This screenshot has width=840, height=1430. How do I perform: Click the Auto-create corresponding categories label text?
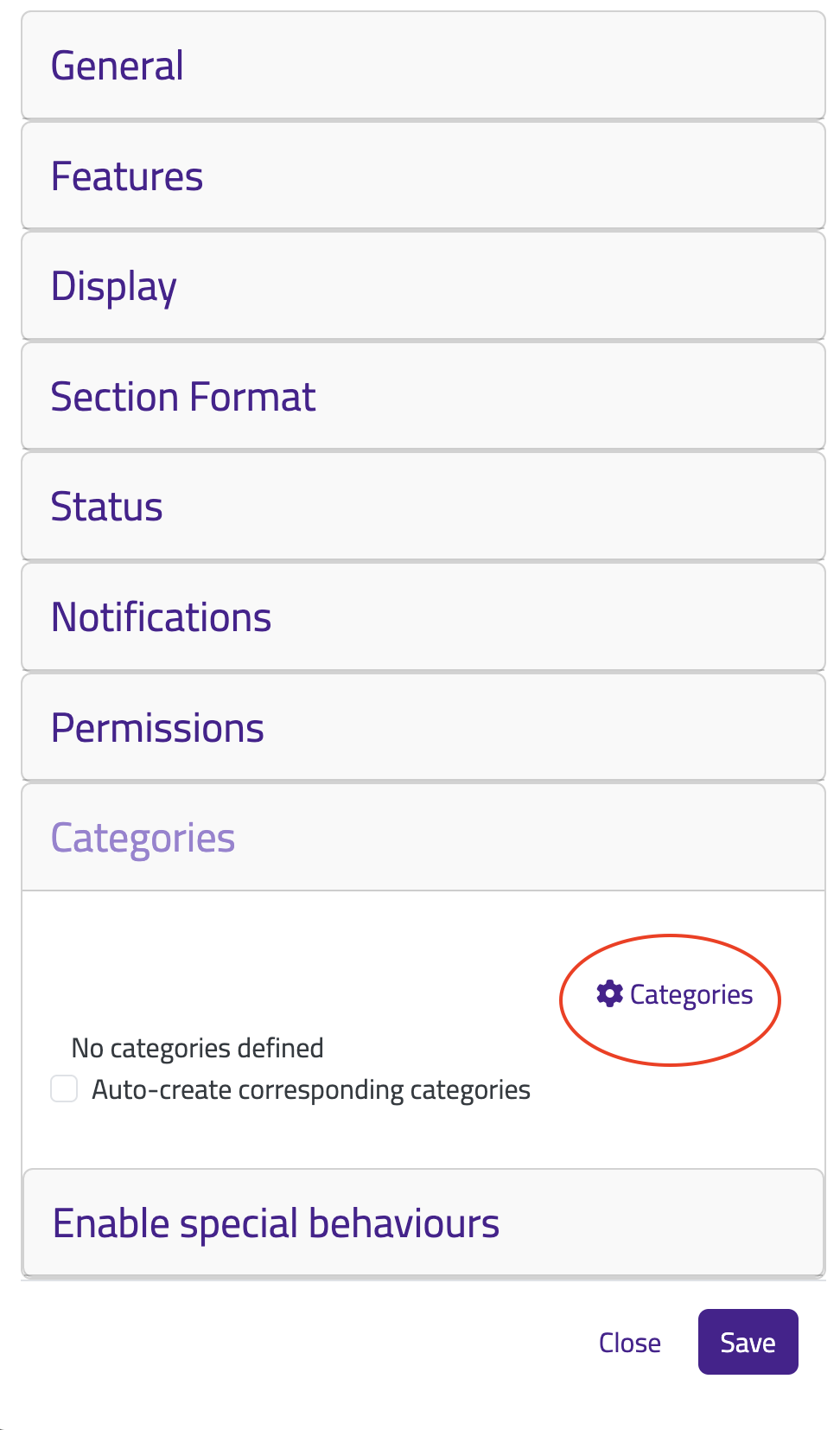[x=311, y=1090]
